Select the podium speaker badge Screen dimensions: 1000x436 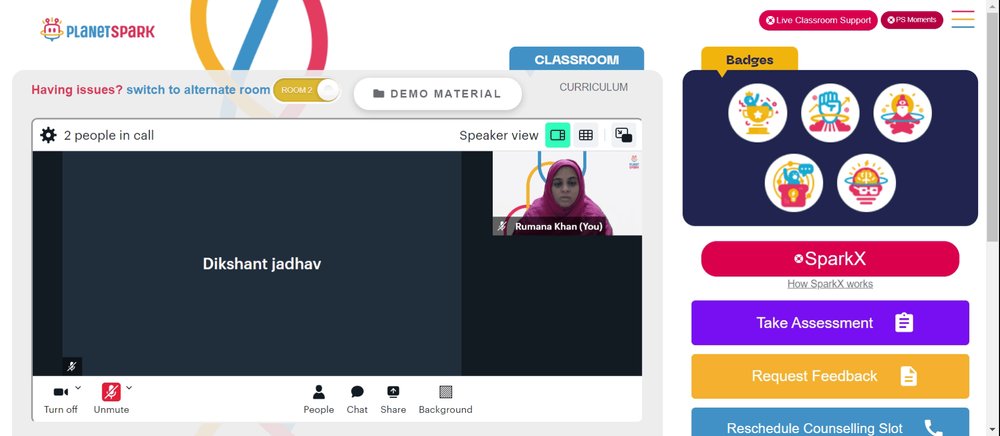tap(794, 183)
